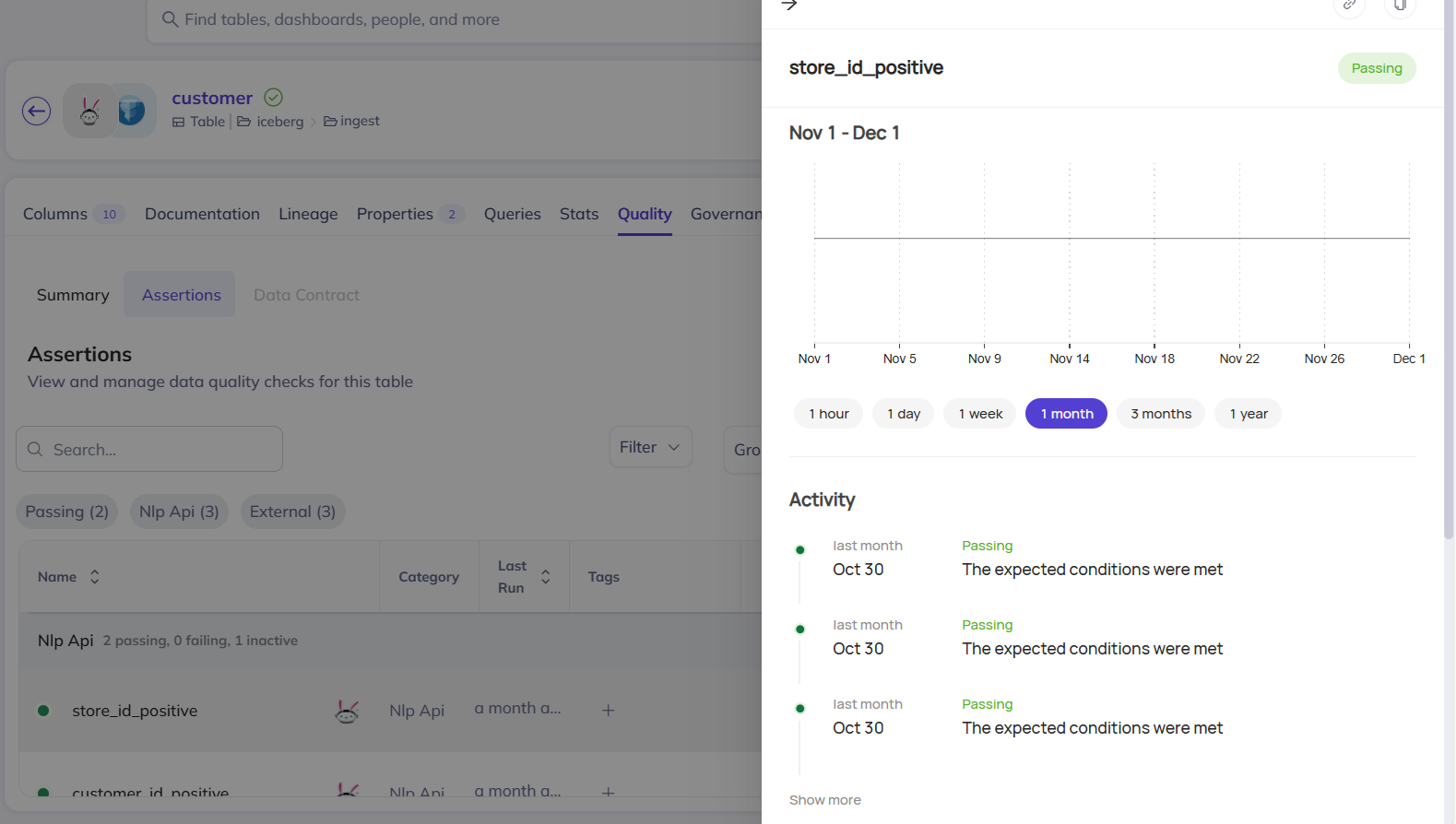Sort by Name using the sort arrows
This screenshot has width=1456, height=824.
click(x=94, y=577)
